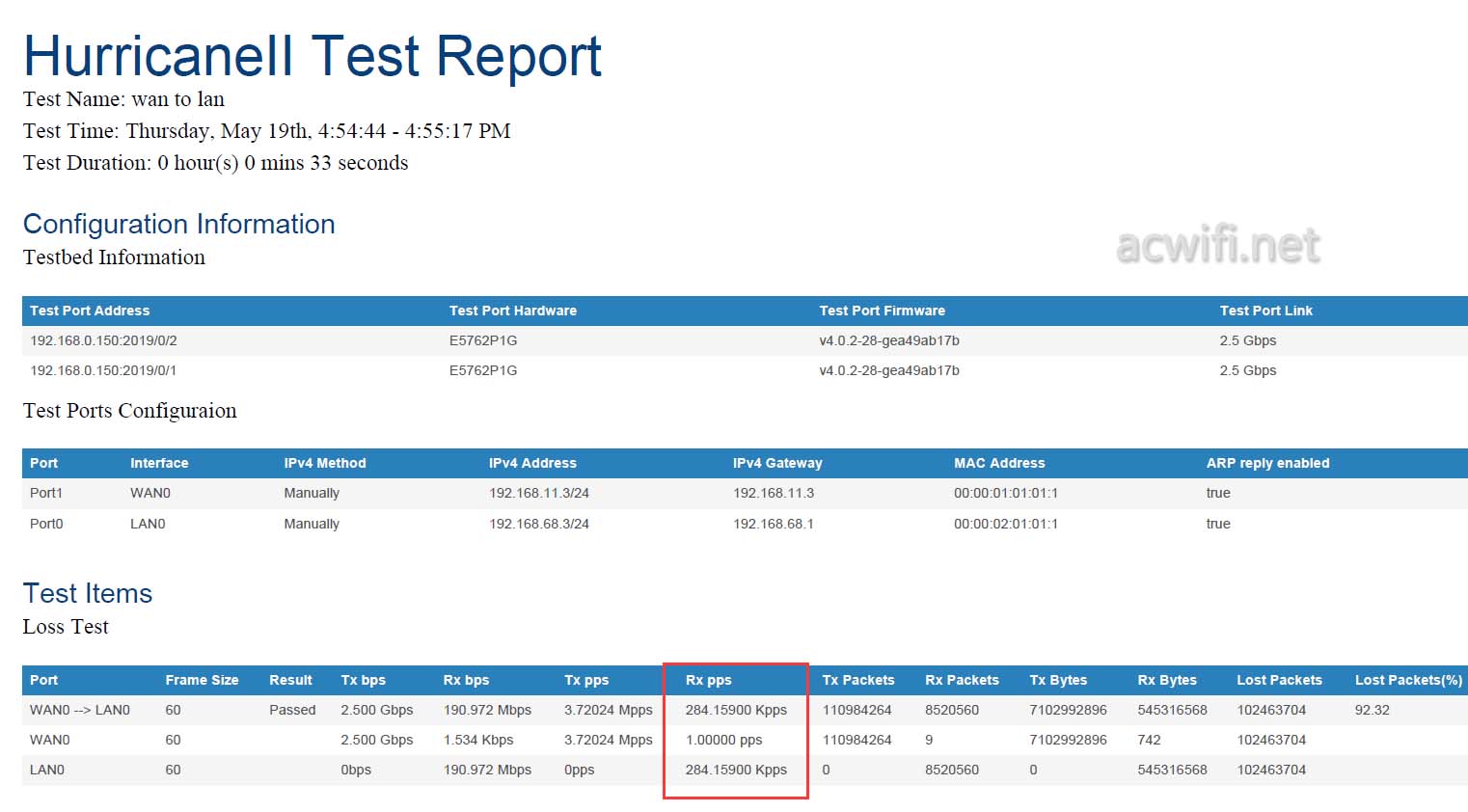Click the Test Port Address column header
This screenshot has width=1468, height=812.
pos(90,311)
